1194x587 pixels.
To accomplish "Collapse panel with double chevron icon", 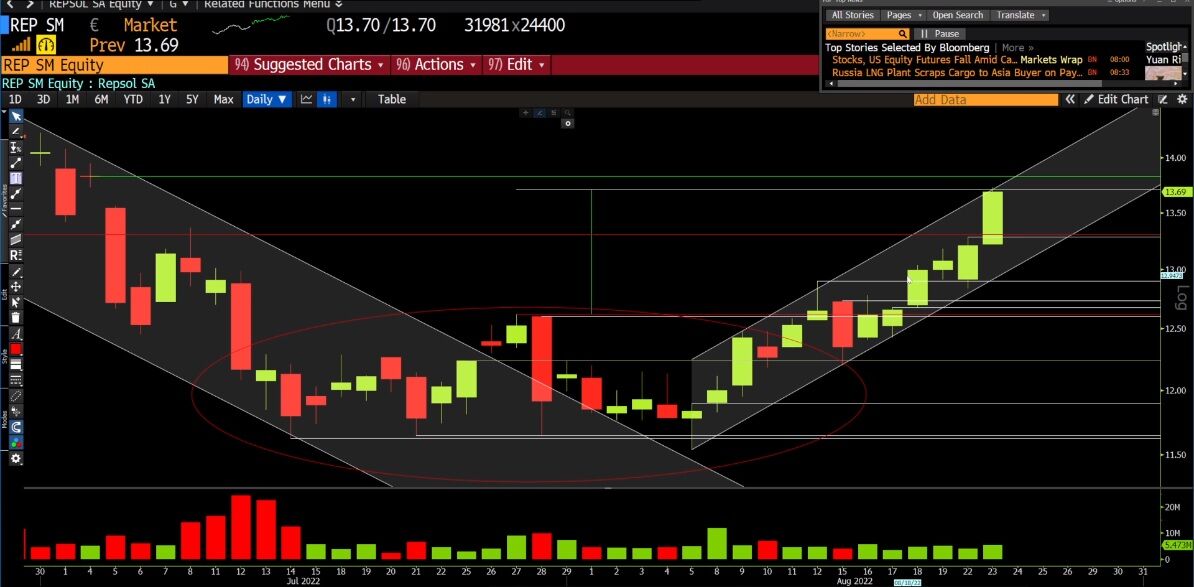I will click(1071, 100).
